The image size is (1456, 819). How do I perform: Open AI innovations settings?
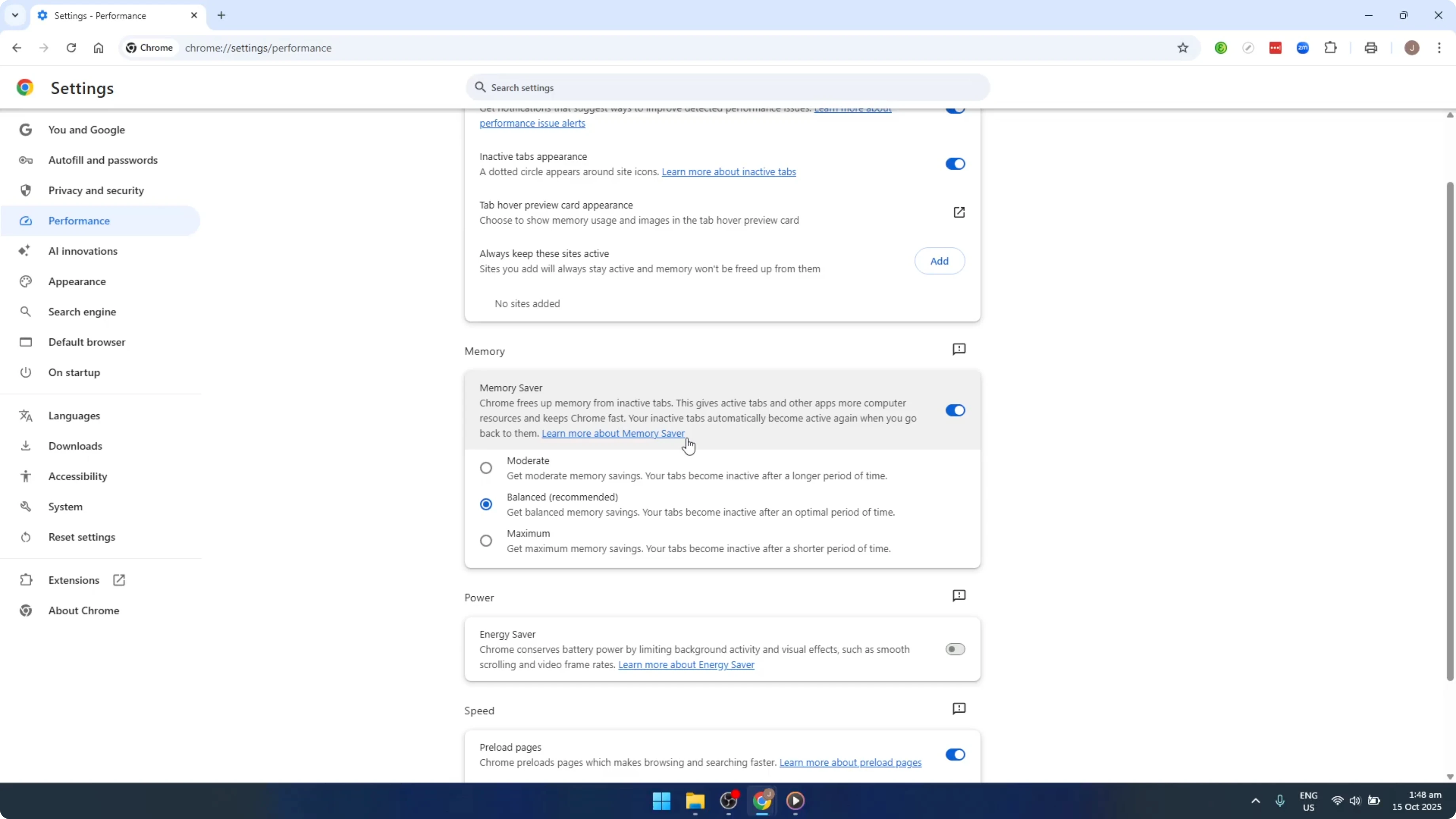tap(100, 251)
